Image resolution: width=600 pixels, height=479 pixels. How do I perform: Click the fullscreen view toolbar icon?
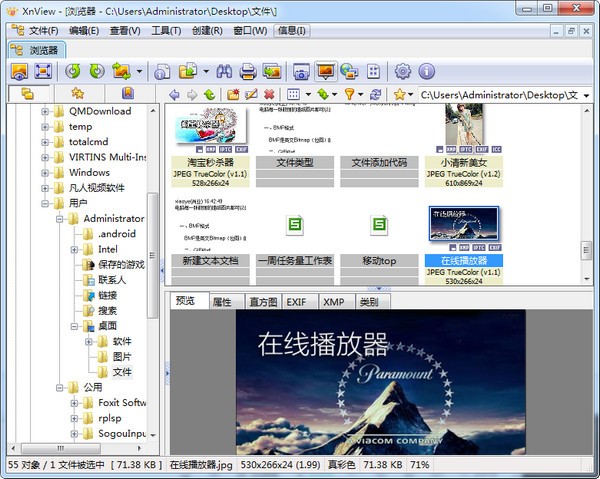(43, 71)
